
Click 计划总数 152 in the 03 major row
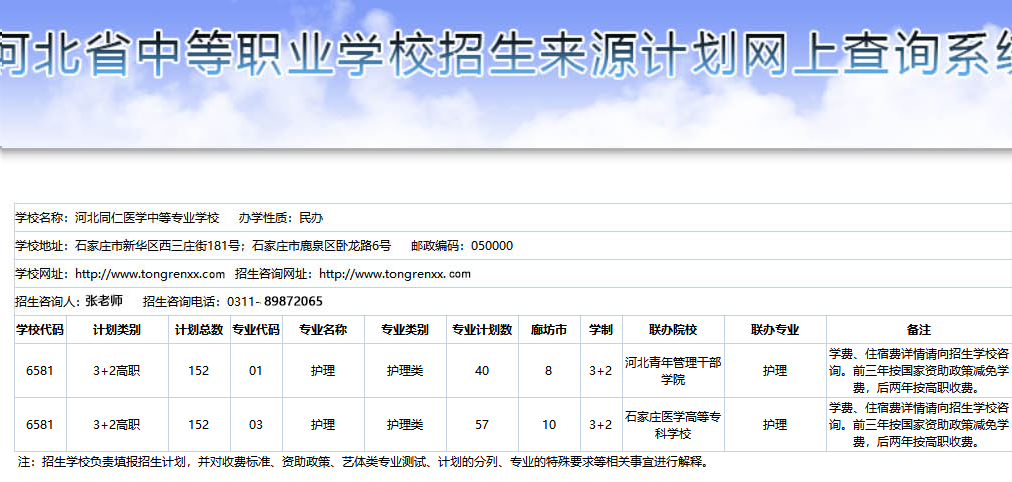[199, 425]
